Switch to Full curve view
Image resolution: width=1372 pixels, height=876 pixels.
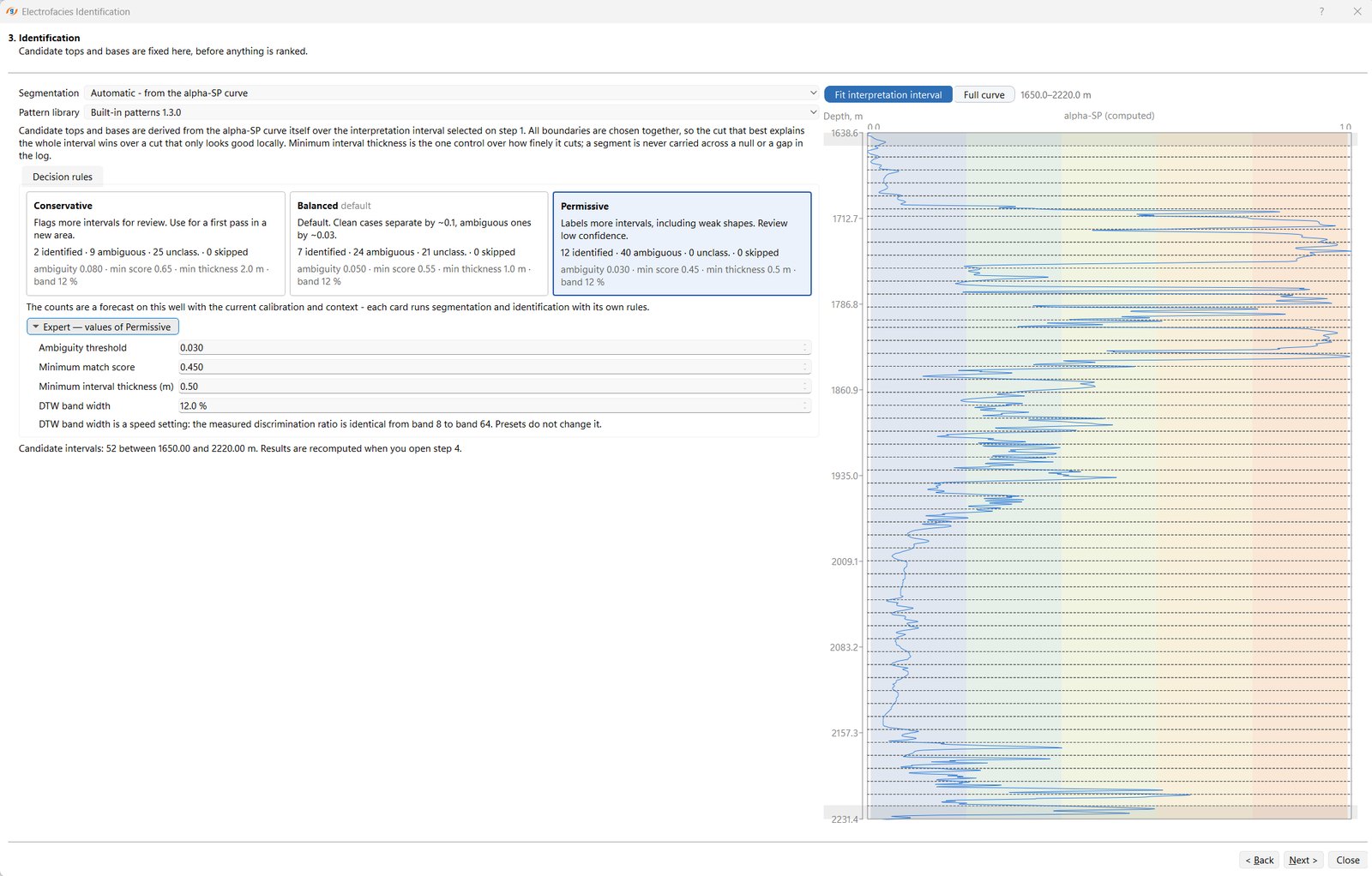984,94
